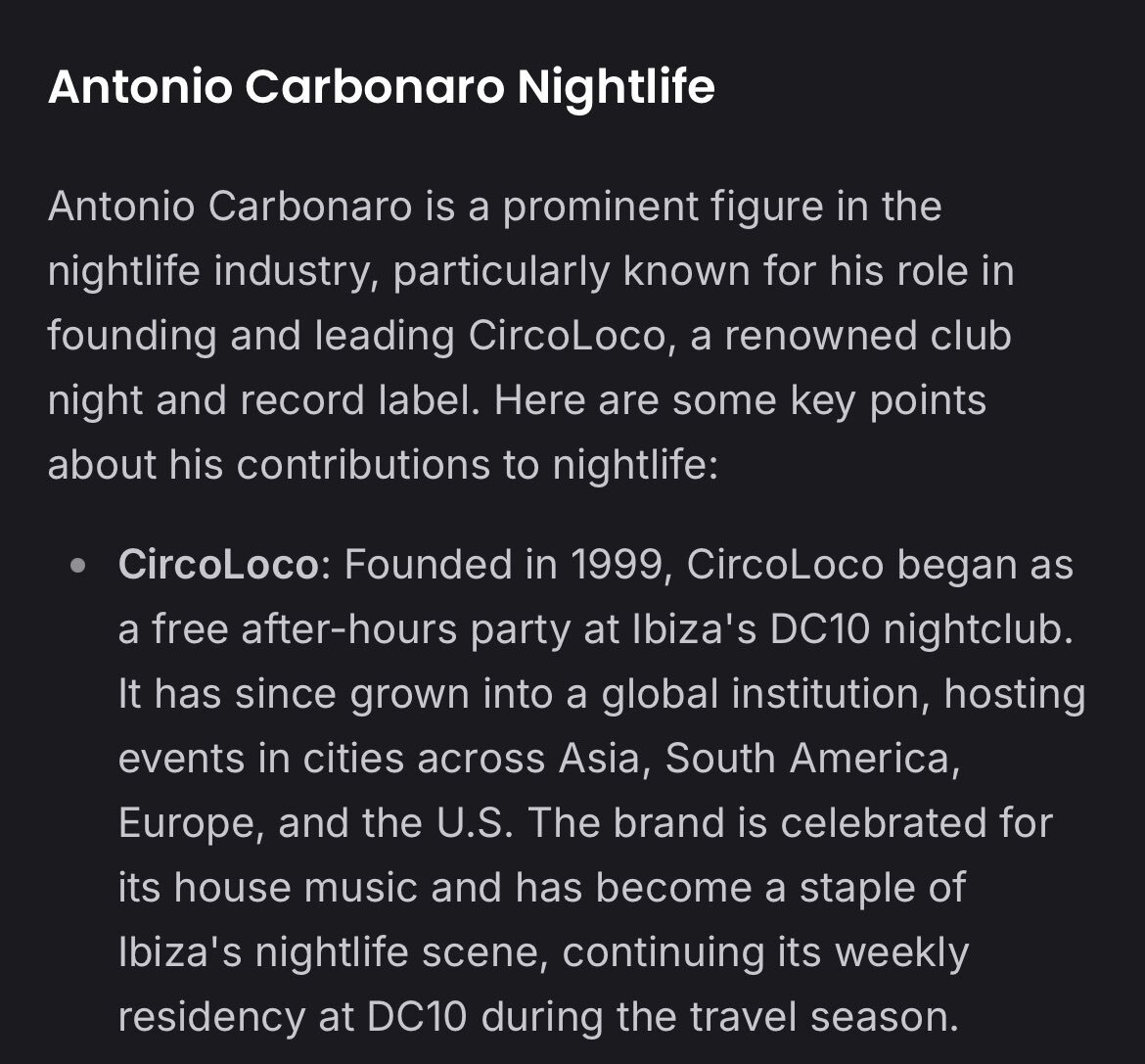Select the bold CircoLoco label in the bullet
This screenshot has height=1064, width=1145.
click(218, 565)
